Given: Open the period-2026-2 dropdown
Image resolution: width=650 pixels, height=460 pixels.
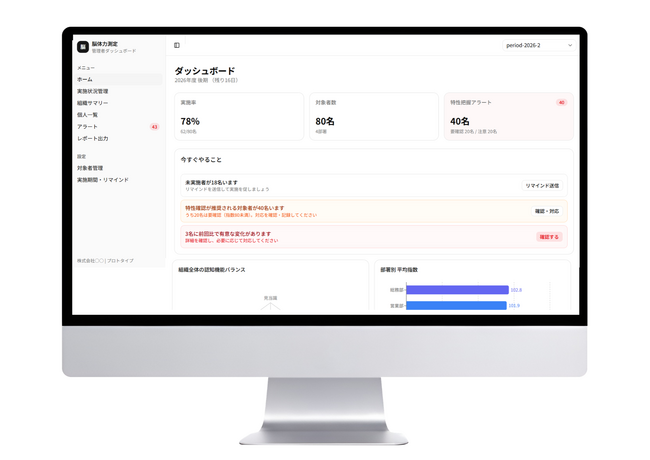Looking at the screenshot, I should [538, 45].
